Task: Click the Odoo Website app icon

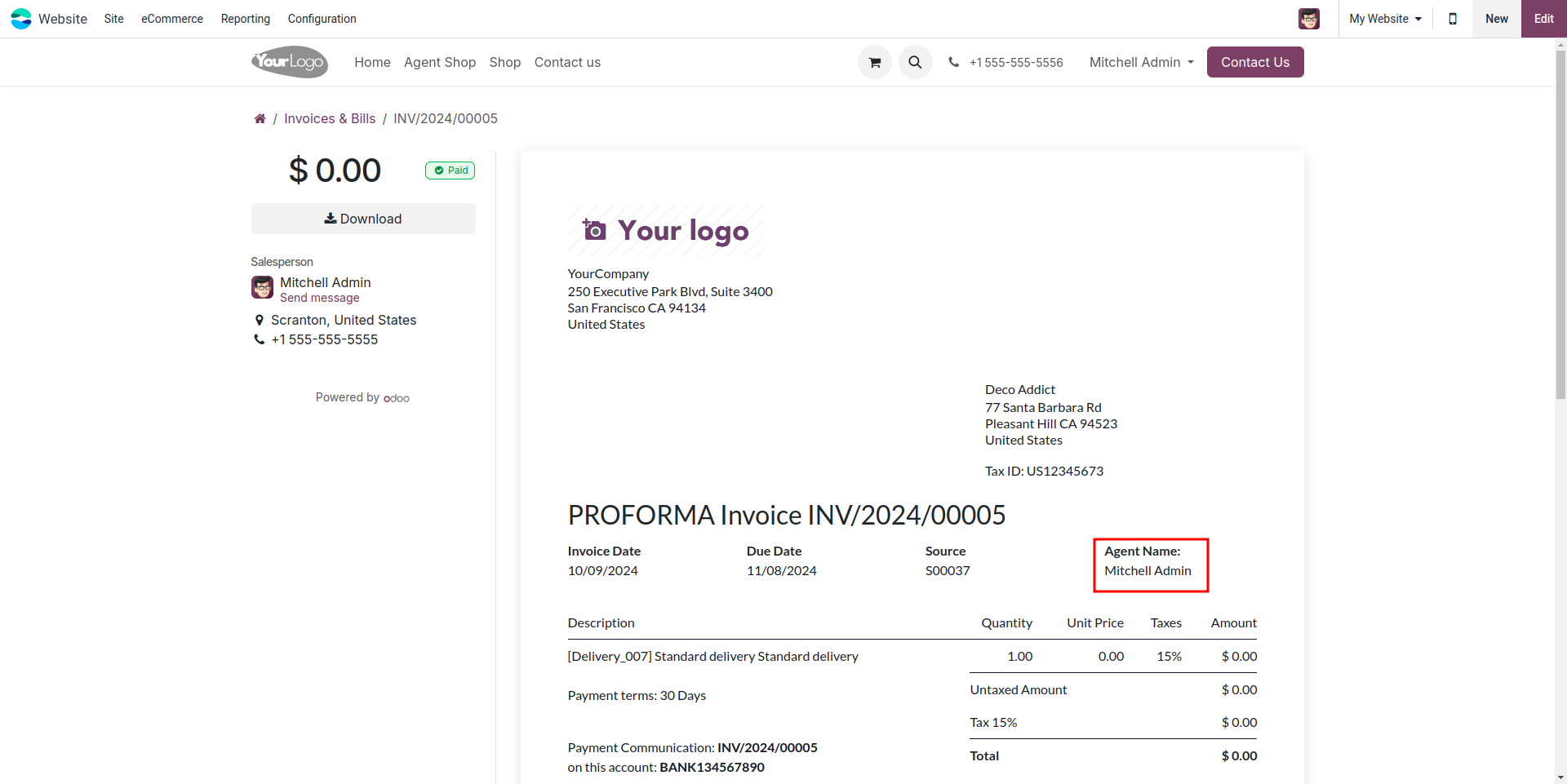Action: [21, 19]
